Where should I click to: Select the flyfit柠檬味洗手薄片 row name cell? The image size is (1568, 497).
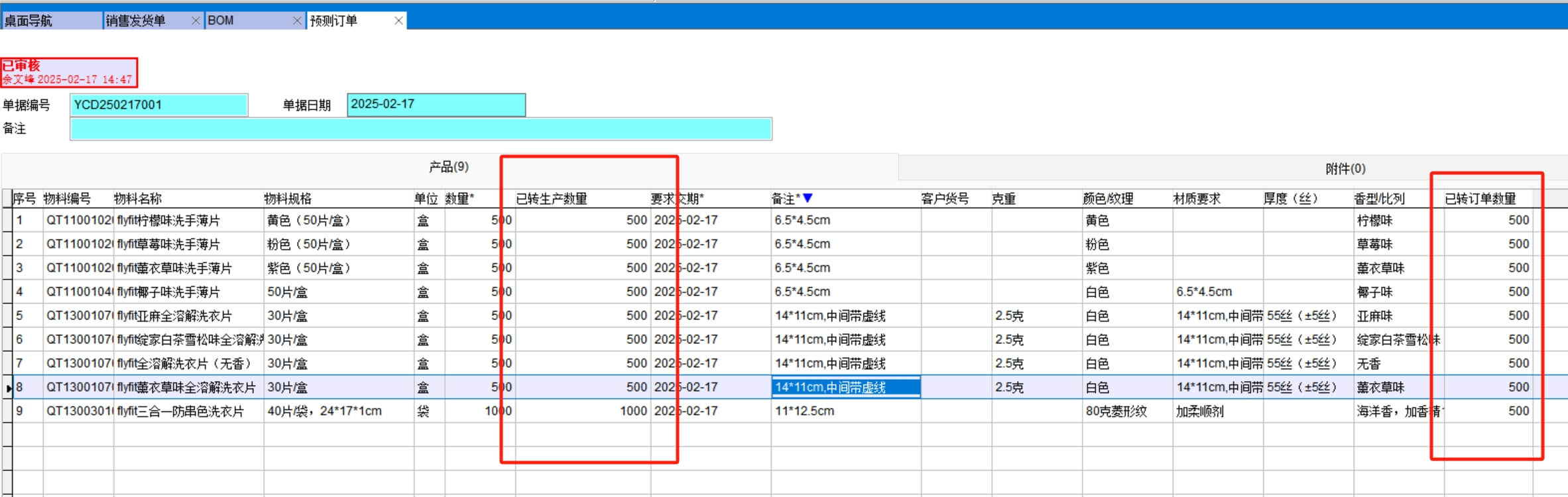click(188, 221)
